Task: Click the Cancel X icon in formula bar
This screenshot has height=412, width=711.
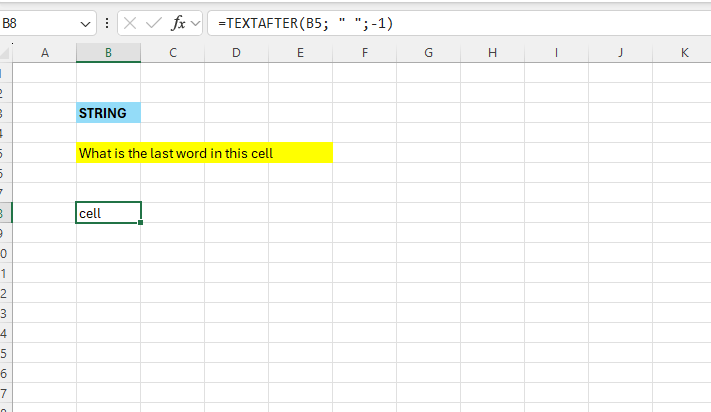Action: click(x=130, y=23)
